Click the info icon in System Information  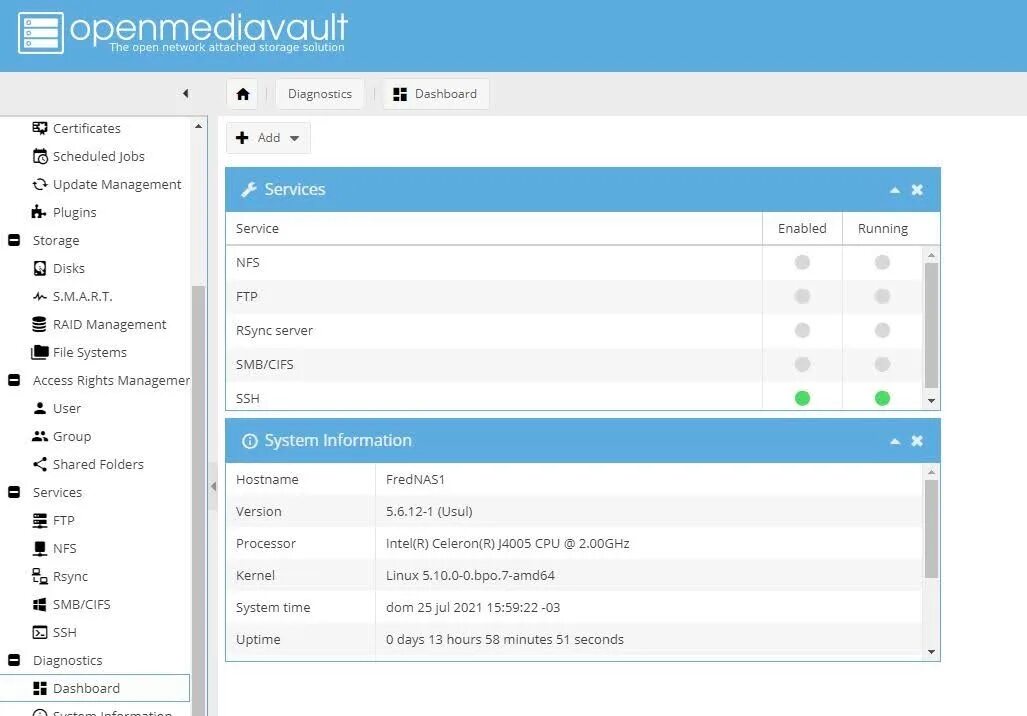(x=250, y=441)
